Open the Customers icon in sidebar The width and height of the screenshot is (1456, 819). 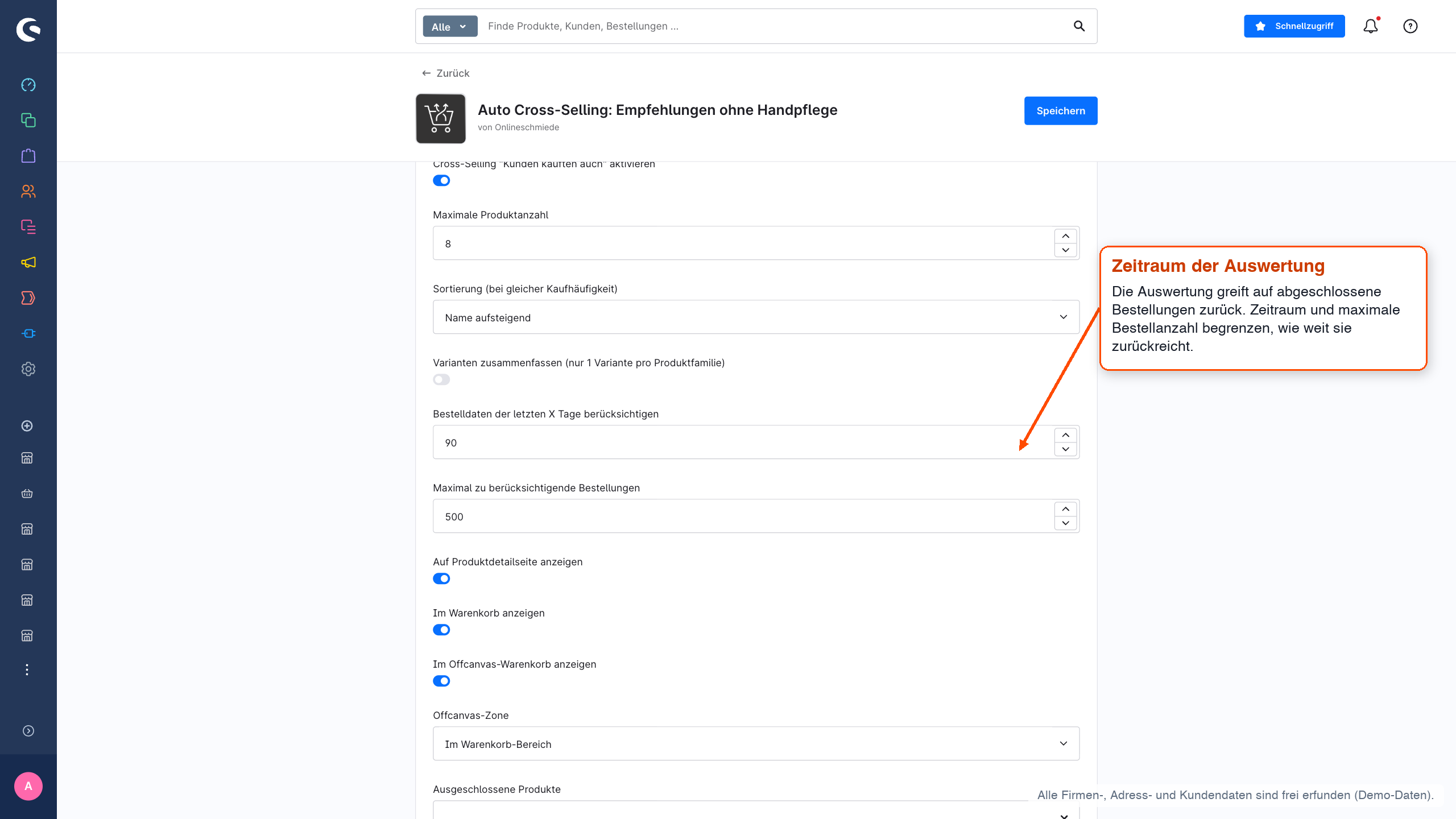pyautogui.click(x=28, y=191)
